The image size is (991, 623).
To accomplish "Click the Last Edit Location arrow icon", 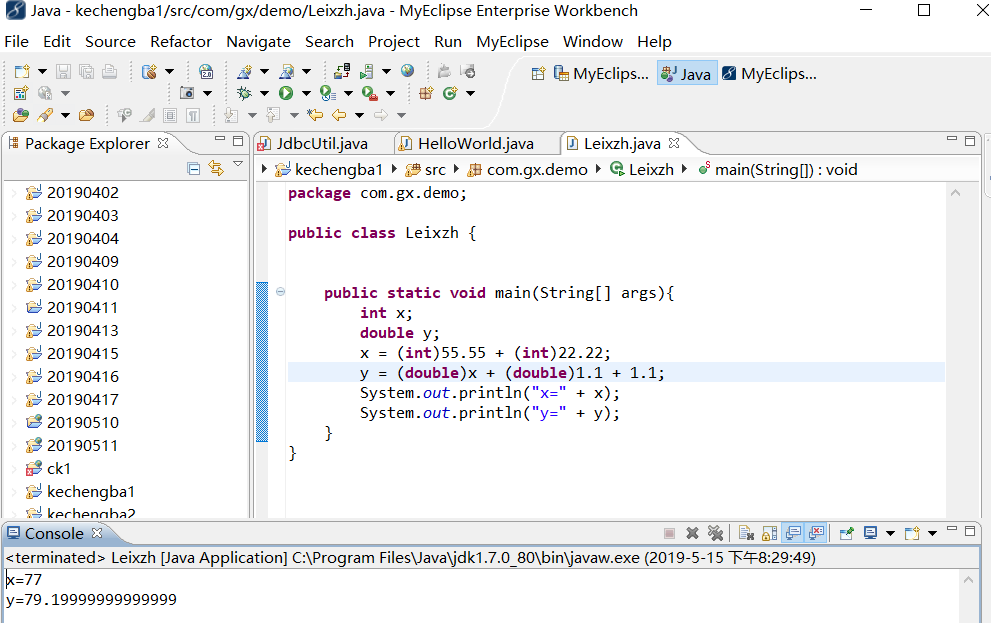I will pos(315,115).
